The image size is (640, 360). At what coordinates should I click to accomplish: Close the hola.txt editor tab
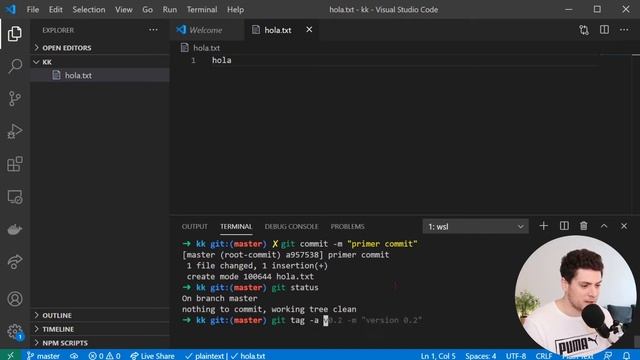(x=309, y=30)
